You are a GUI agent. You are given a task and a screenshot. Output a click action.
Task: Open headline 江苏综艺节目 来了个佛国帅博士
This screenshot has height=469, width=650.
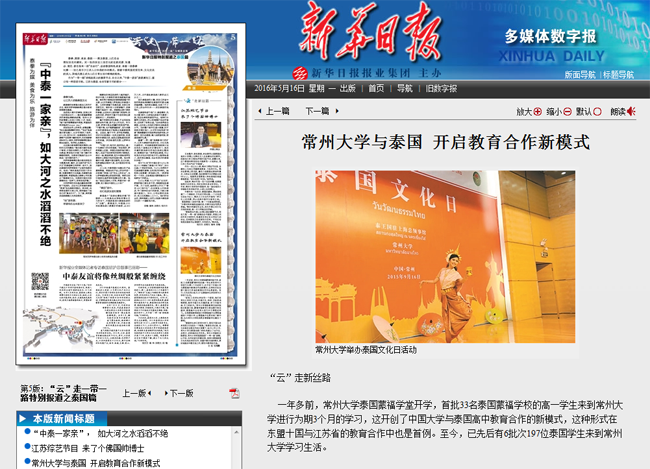[x=88, y=448]
